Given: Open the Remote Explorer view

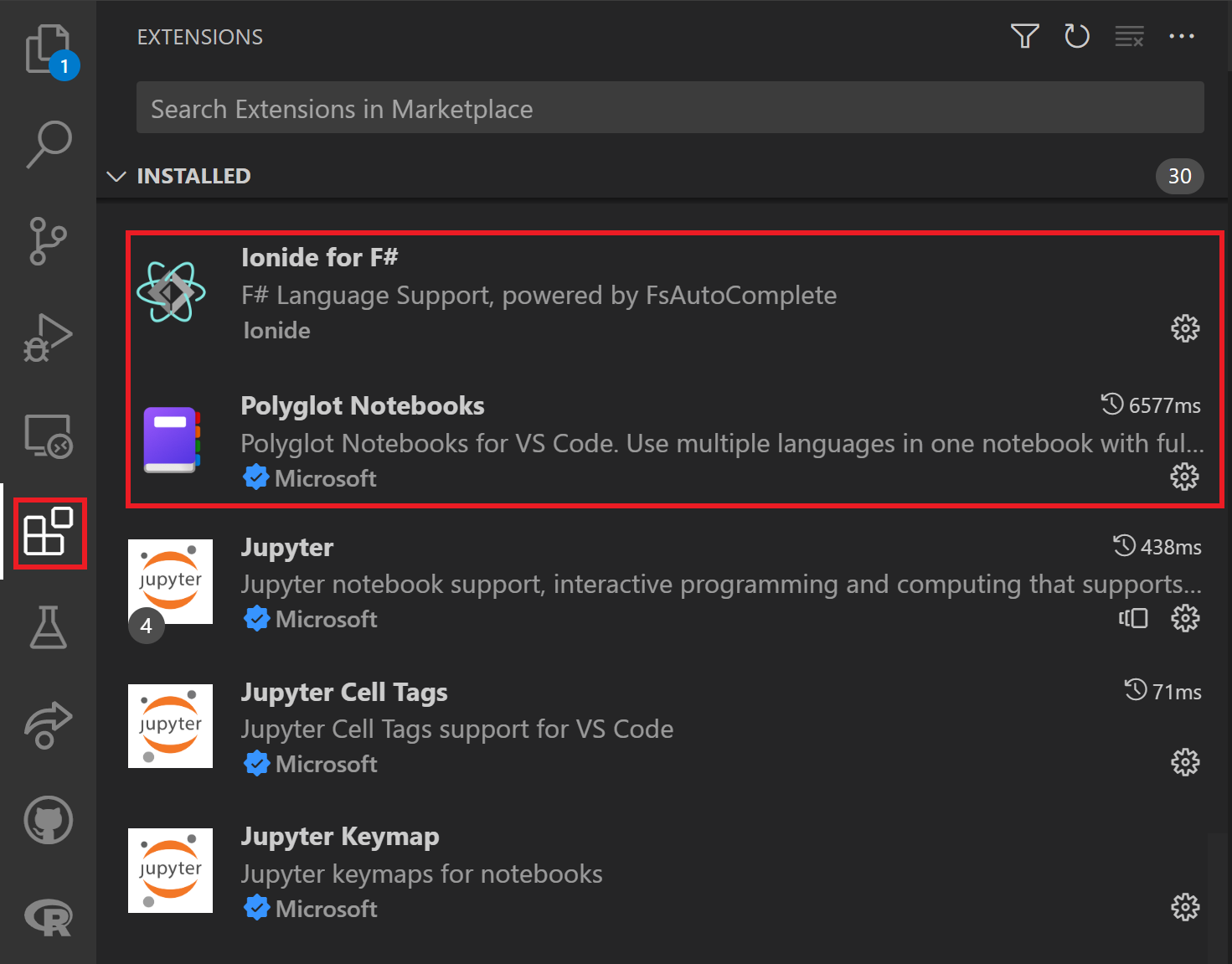Looking at the screenshot, I should click(49, 436).
